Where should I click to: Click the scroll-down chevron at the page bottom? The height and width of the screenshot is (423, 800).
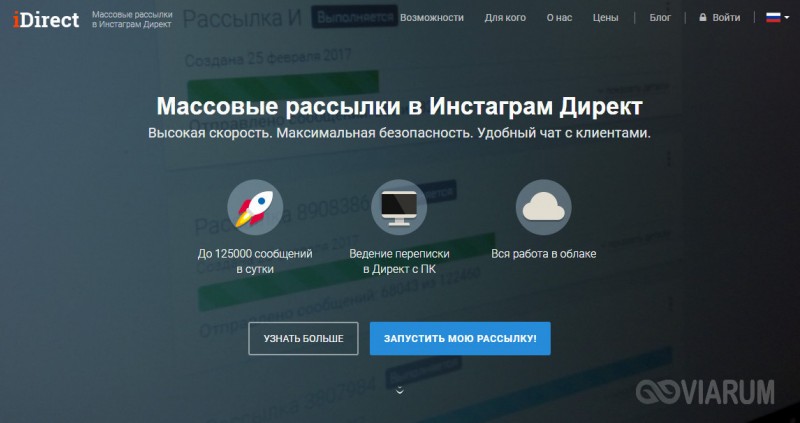[x=399, y=390]
